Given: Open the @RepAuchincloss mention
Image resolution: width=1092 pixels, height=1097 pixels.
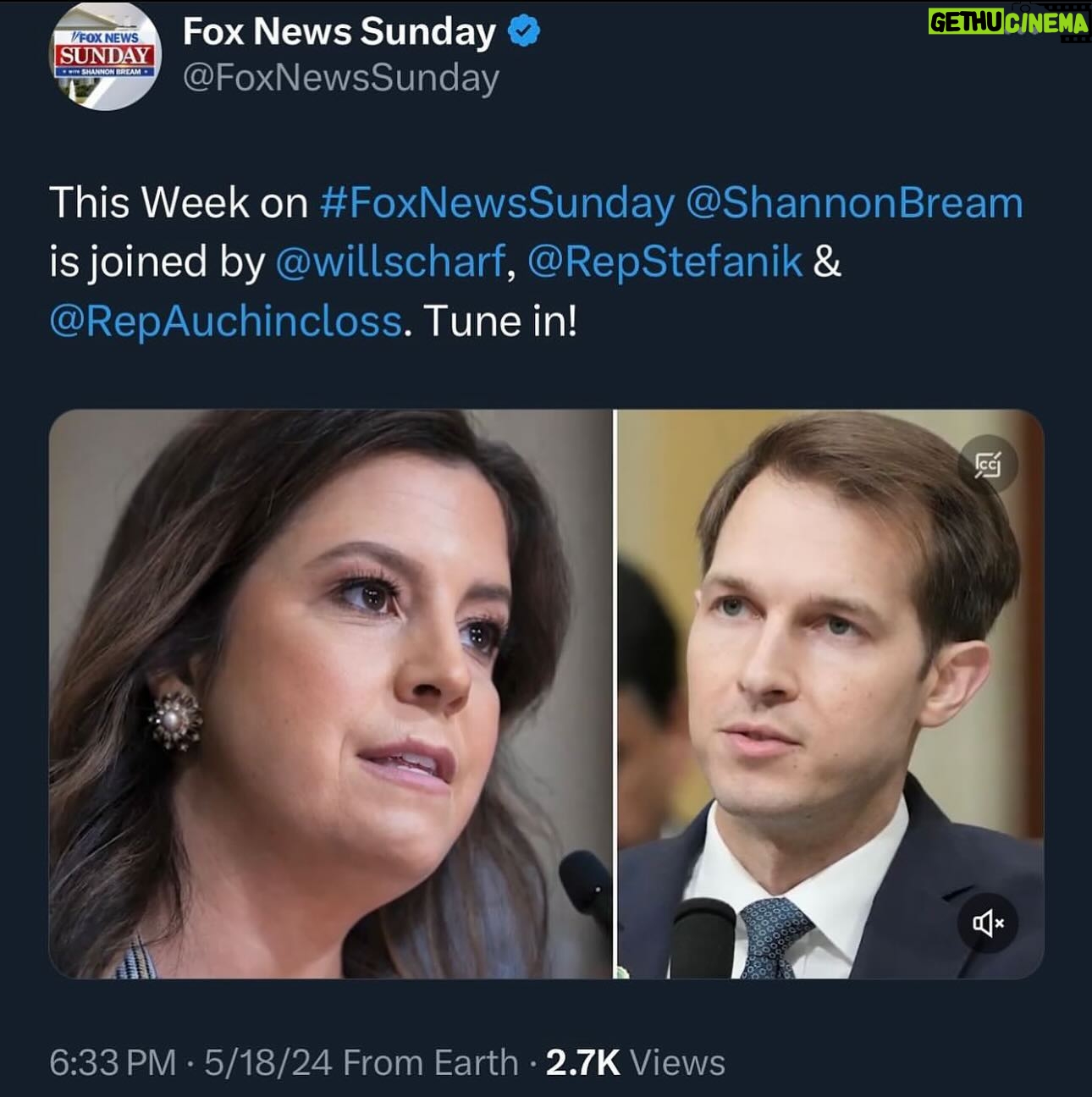Looking at the screenshot, I should pos(225,321).
